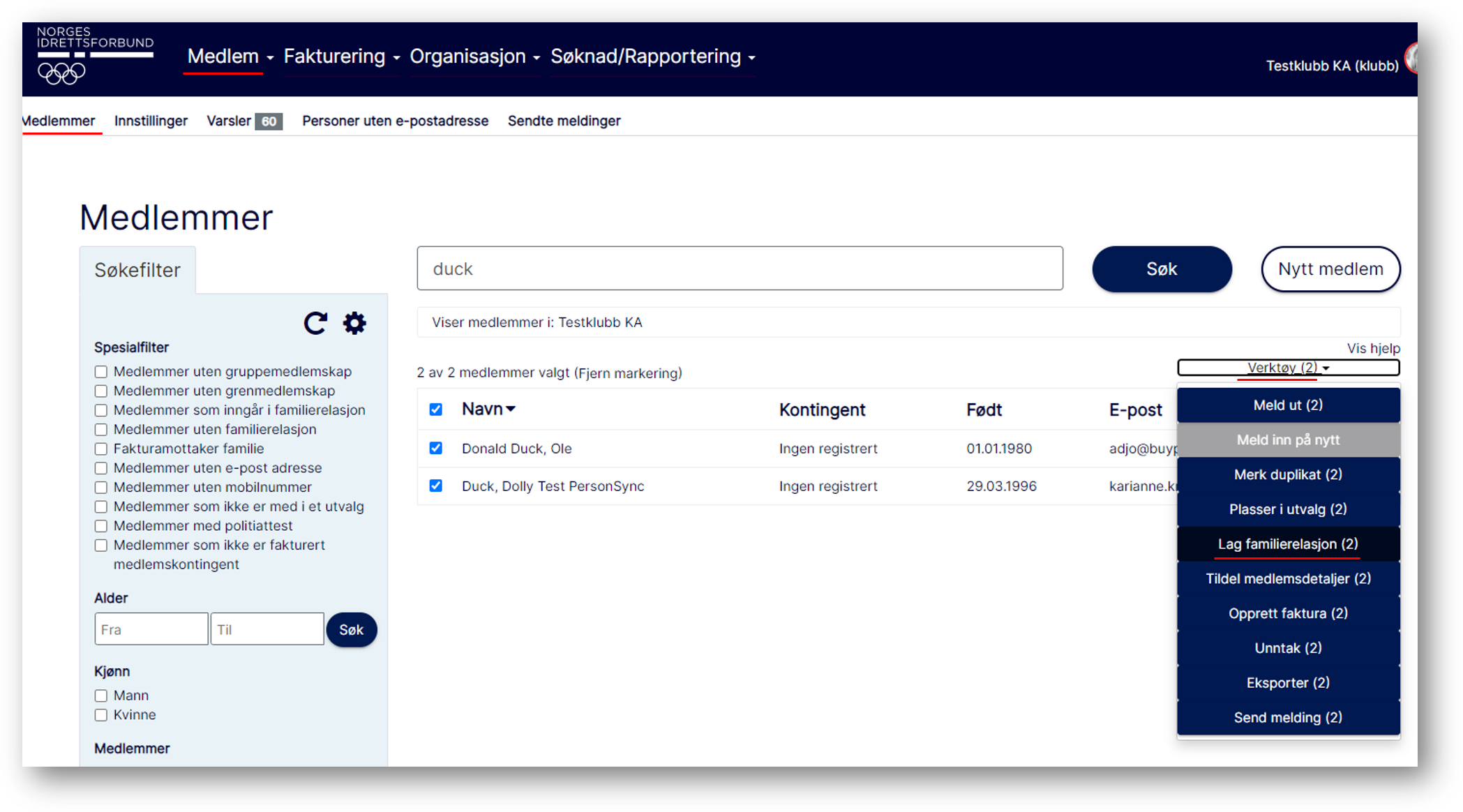Check Fakturamottaker familie filter
Image resolution: width=1463 pixels, height=812 pixels.
point(101,449)
